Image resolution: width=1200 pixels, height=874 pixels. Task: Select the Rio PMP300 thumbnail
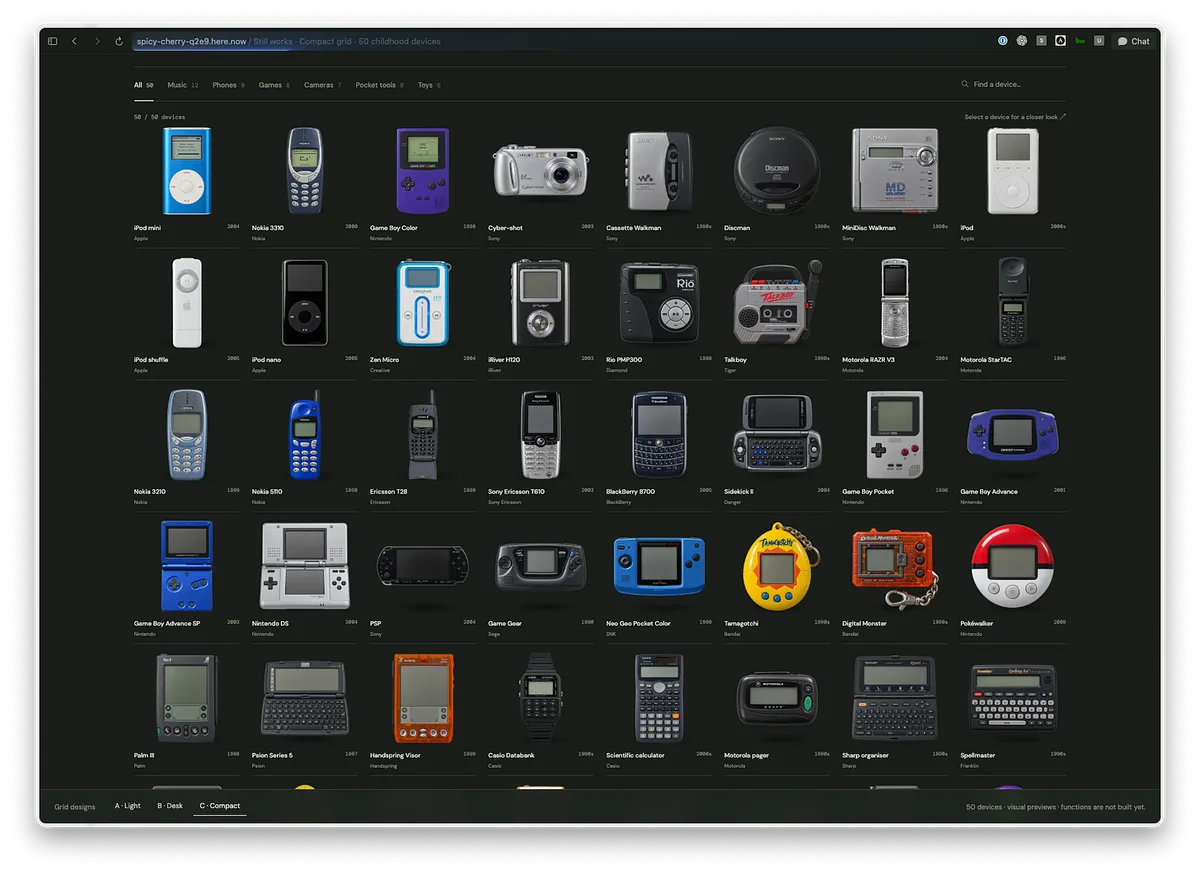[x=659, y=303]
